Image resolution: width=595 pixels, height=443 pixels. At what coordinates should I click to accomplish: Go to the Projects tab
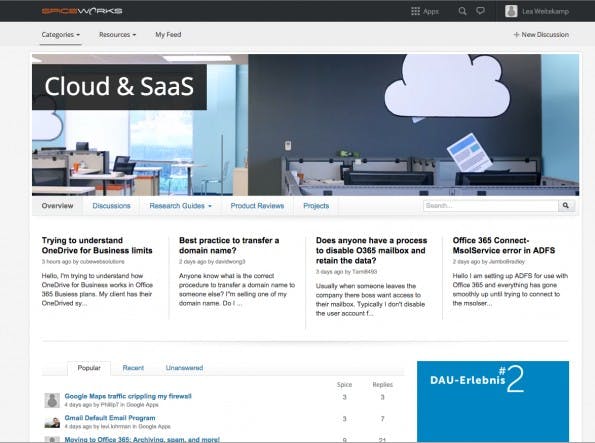point(316,206)
